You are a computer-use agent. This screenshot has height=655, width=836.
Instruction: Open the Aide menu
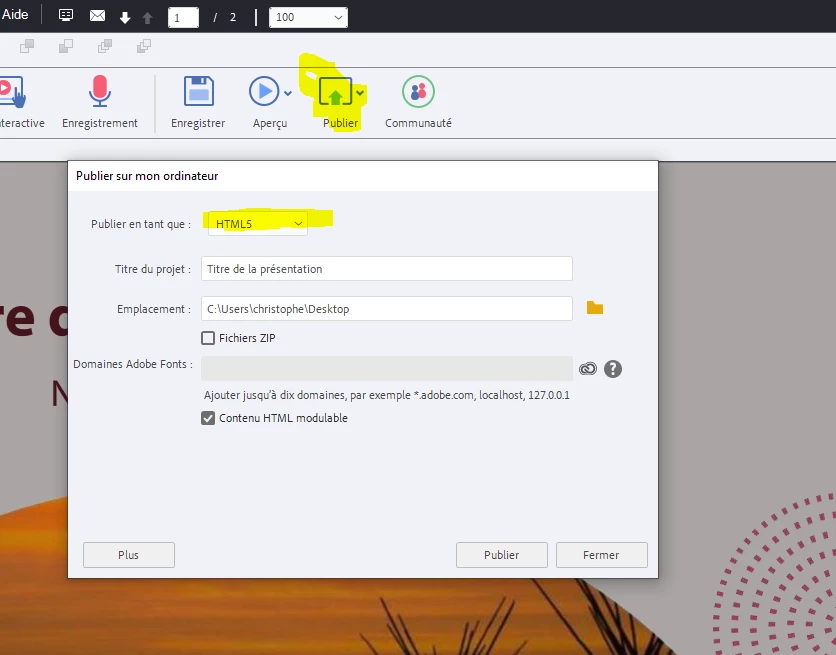click(15, 14)
